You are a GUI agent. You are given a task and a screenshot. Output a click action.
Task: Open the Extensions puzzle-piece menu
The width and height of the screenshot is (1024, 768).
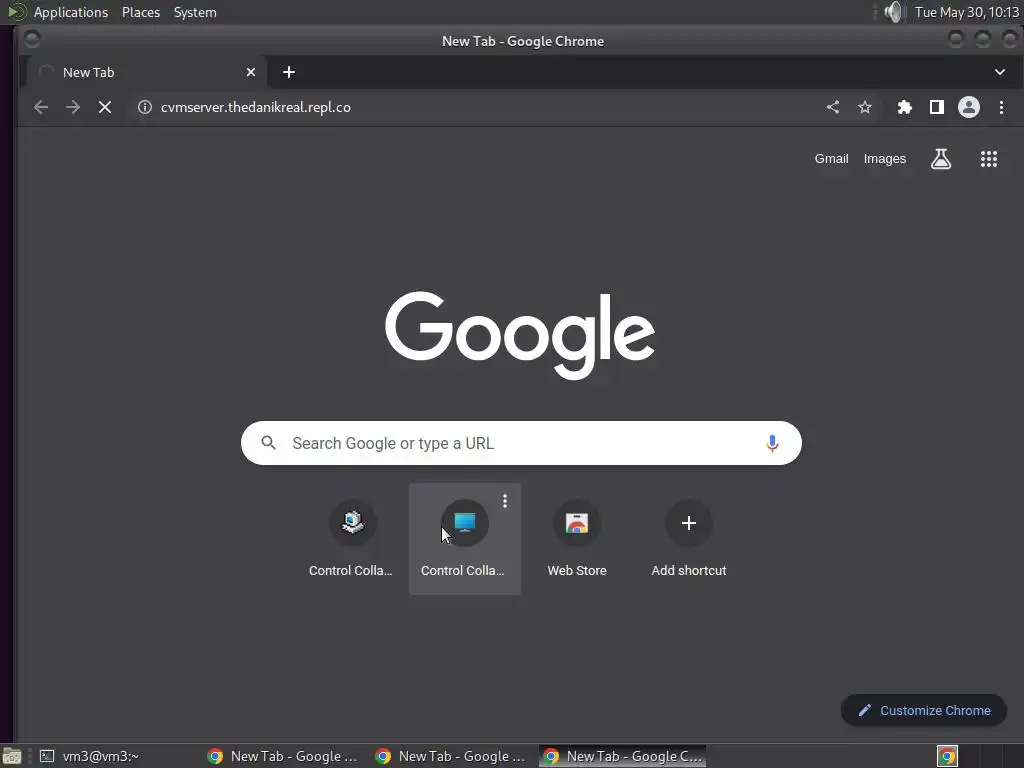904,107
